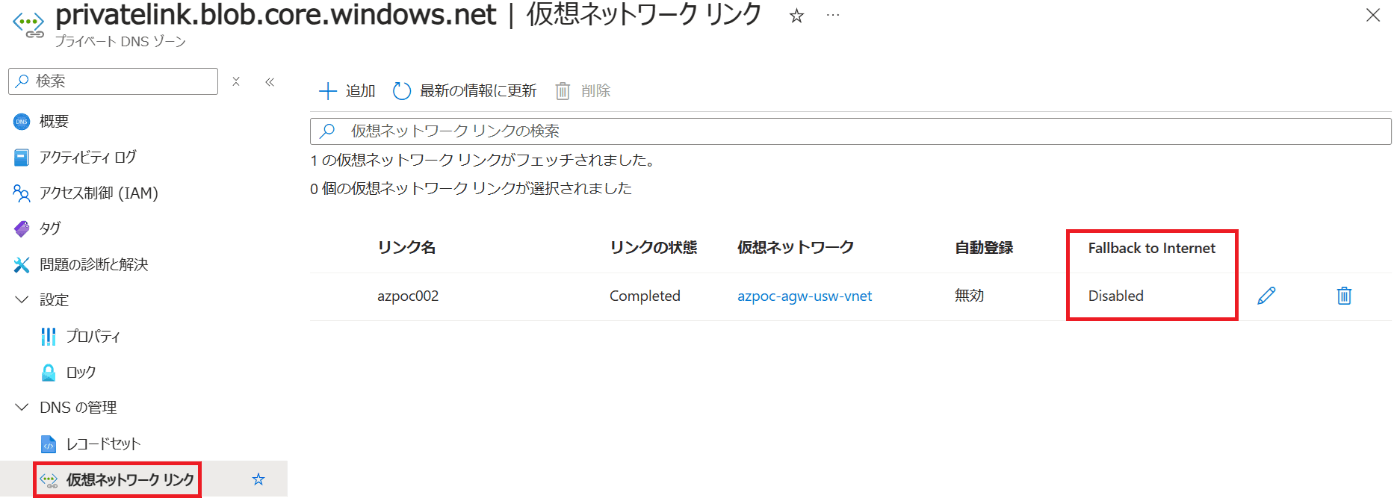Click the 自動登録 column header

point(984,248)
